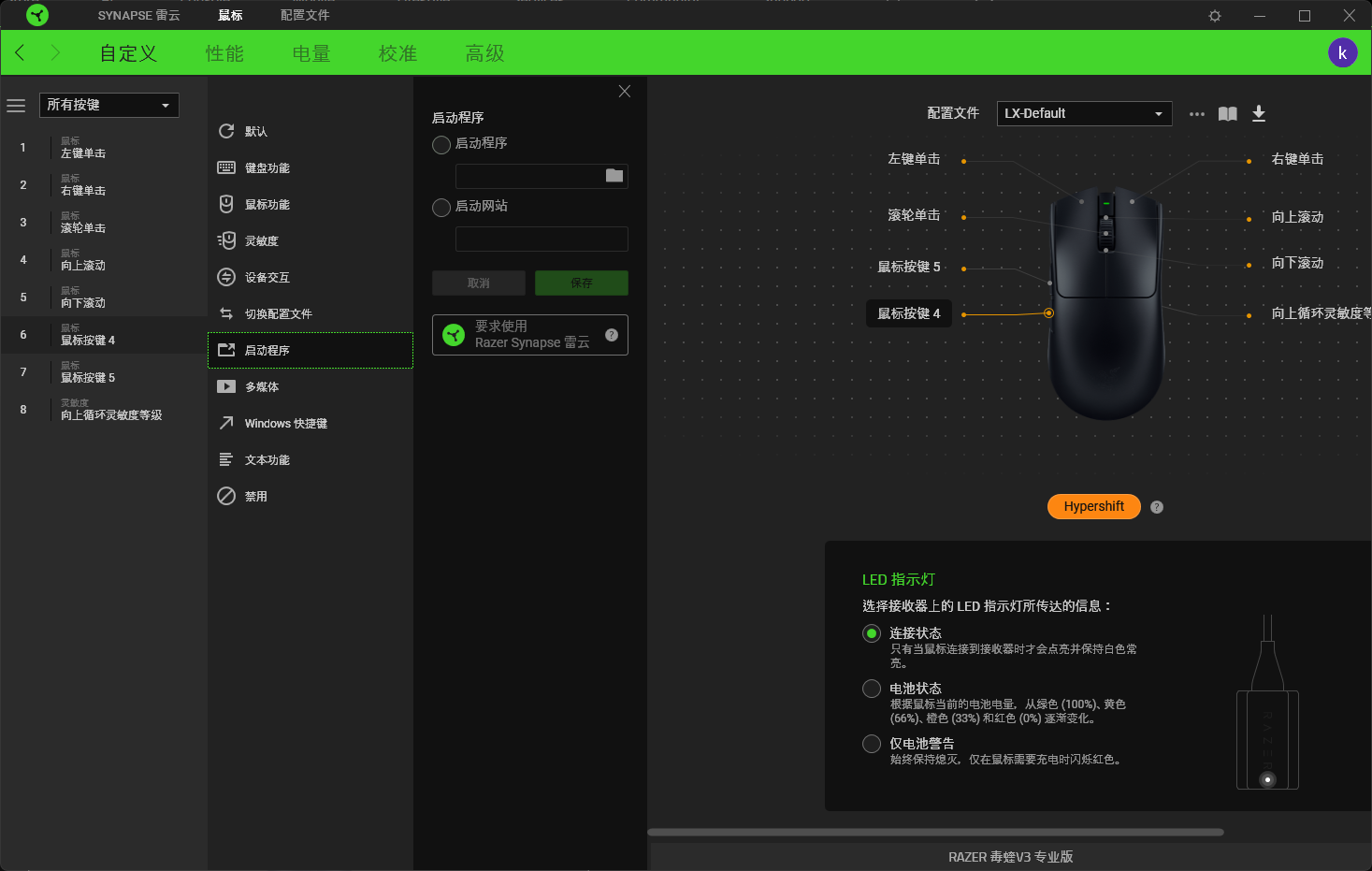
Task: Select row 8 向上循环灵敏度等级 in list
Action: click(x=104, y=410)
